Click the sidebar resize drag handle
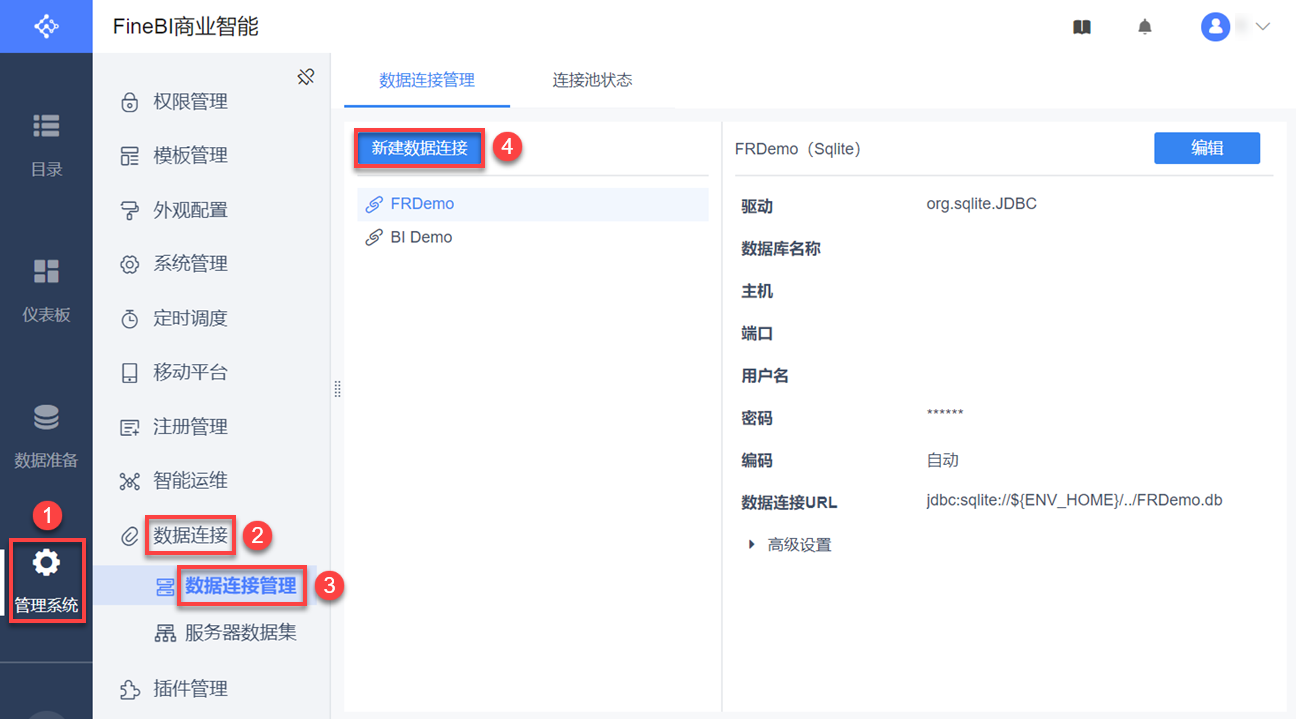The width and height of the screenshot is (1296, 719). click(x=337, y=389)
